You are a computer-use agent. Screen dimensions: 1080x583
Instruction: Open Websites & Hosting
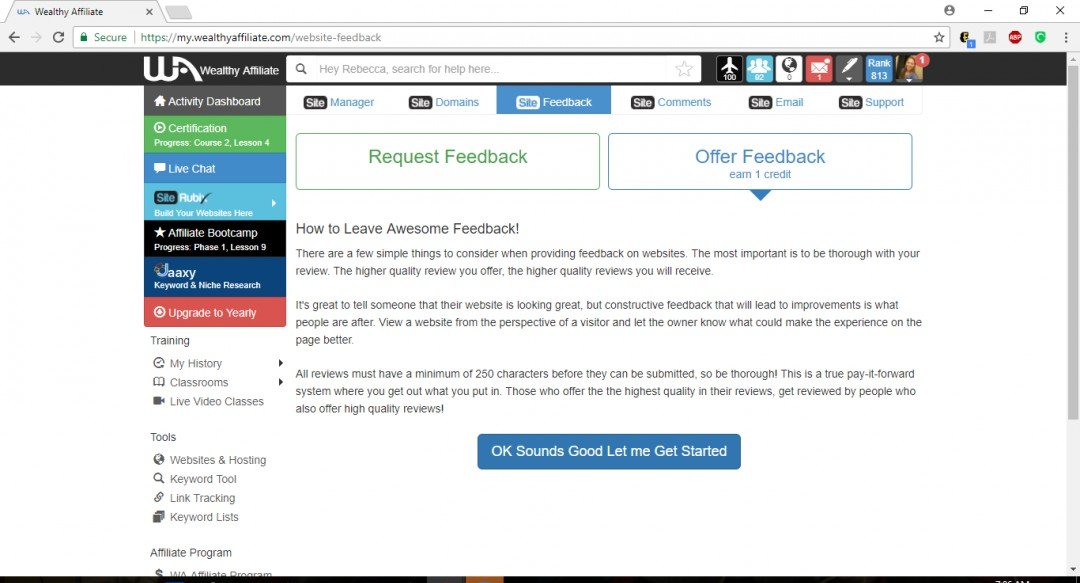[x=218, y=460]
